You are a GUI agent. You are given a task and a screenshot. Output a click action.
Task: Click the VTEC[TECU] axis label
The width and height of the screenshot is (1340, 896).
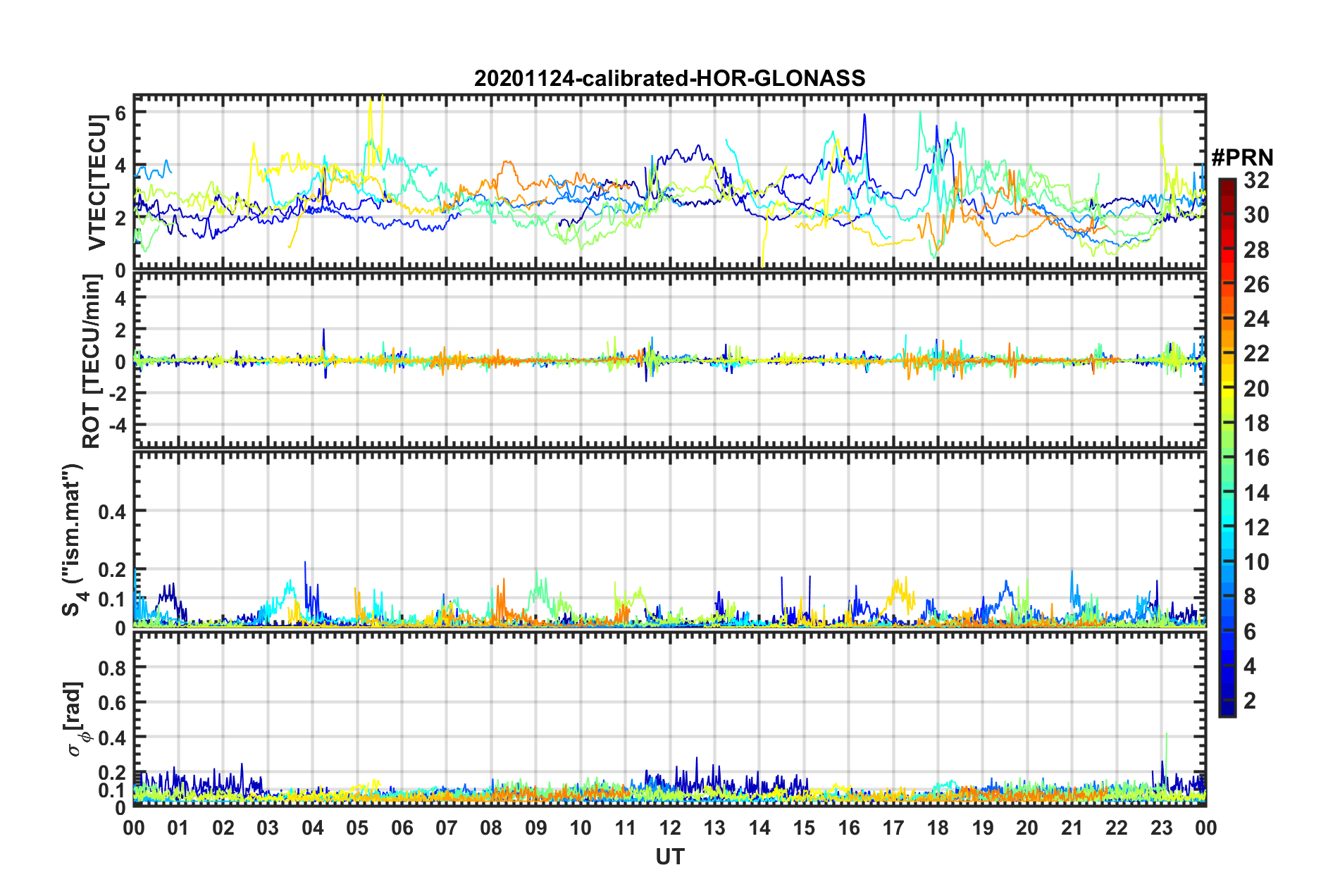tap(97, 183)
